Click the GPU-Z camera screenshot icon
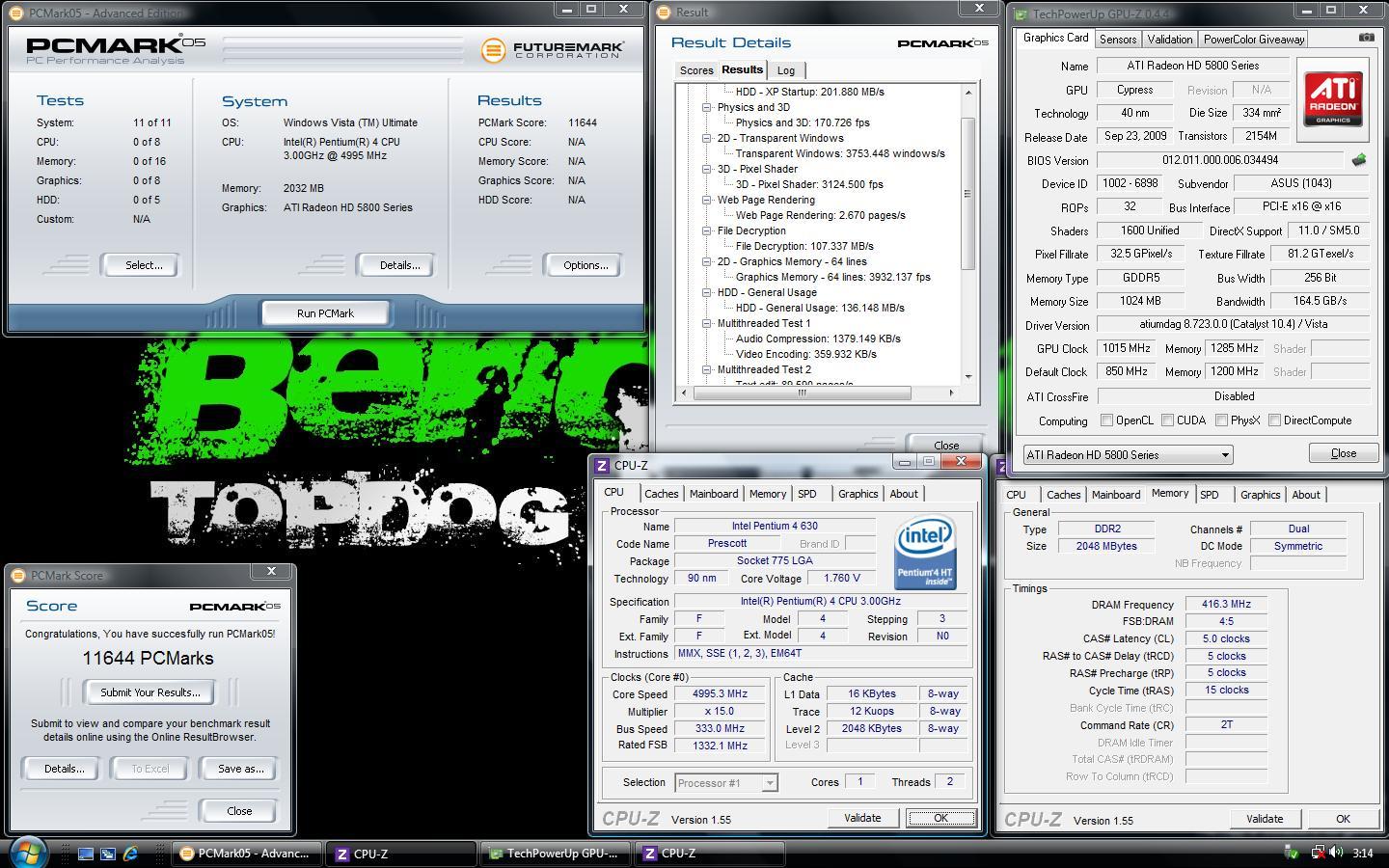Image resolution: width=1389 pixels, height=868 pixels. coord(1366,39)
